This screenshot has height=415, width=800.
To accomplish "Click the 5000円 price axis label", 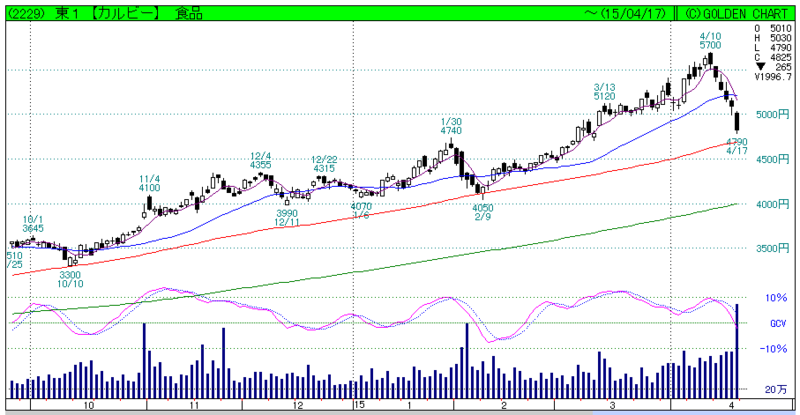I will [x=772, y=114].
